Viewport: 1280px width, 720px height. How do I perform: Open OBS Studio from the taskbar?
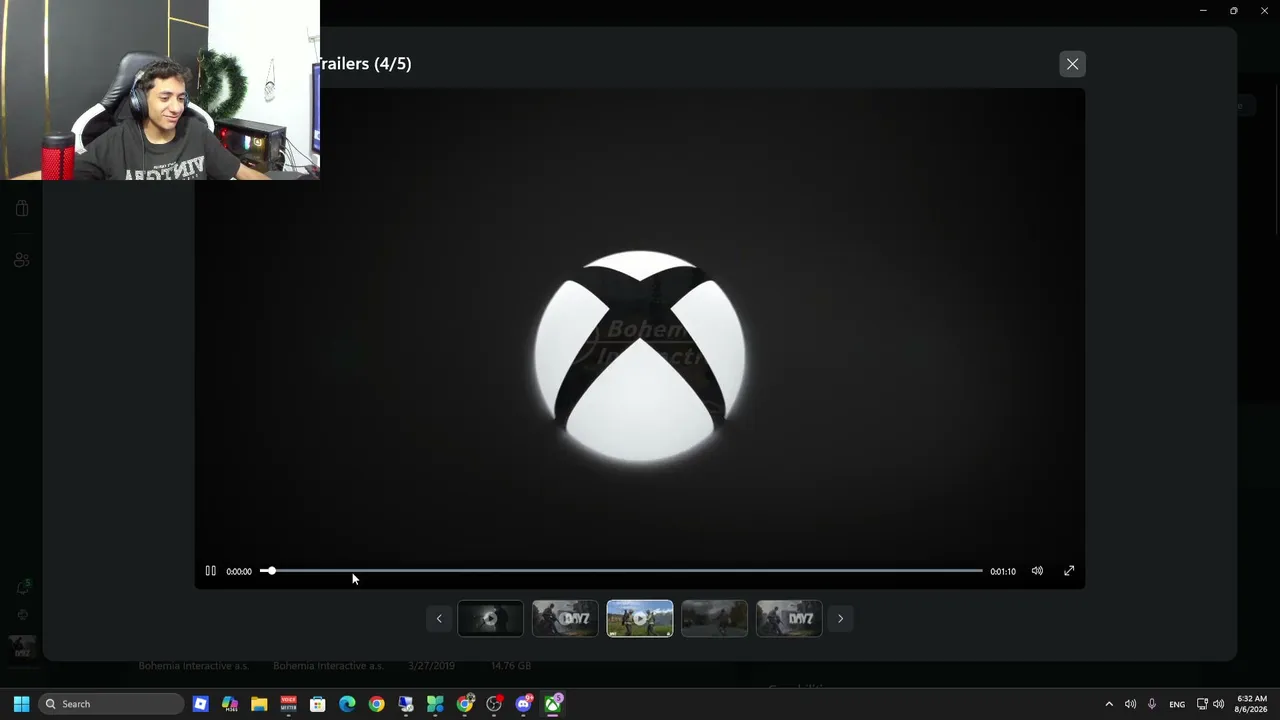pyautogui.click(x=494, y=704)
